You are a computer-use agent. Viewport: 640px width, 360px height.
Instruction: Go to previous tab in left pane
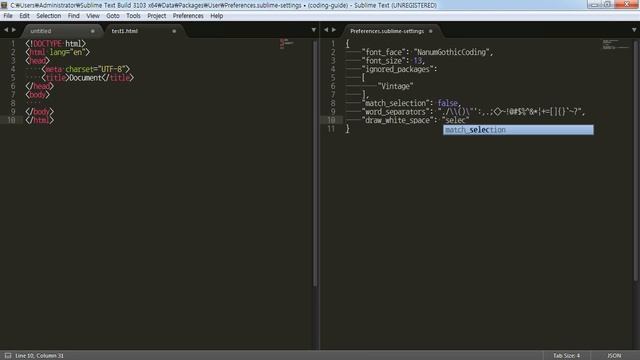(6, 30)
